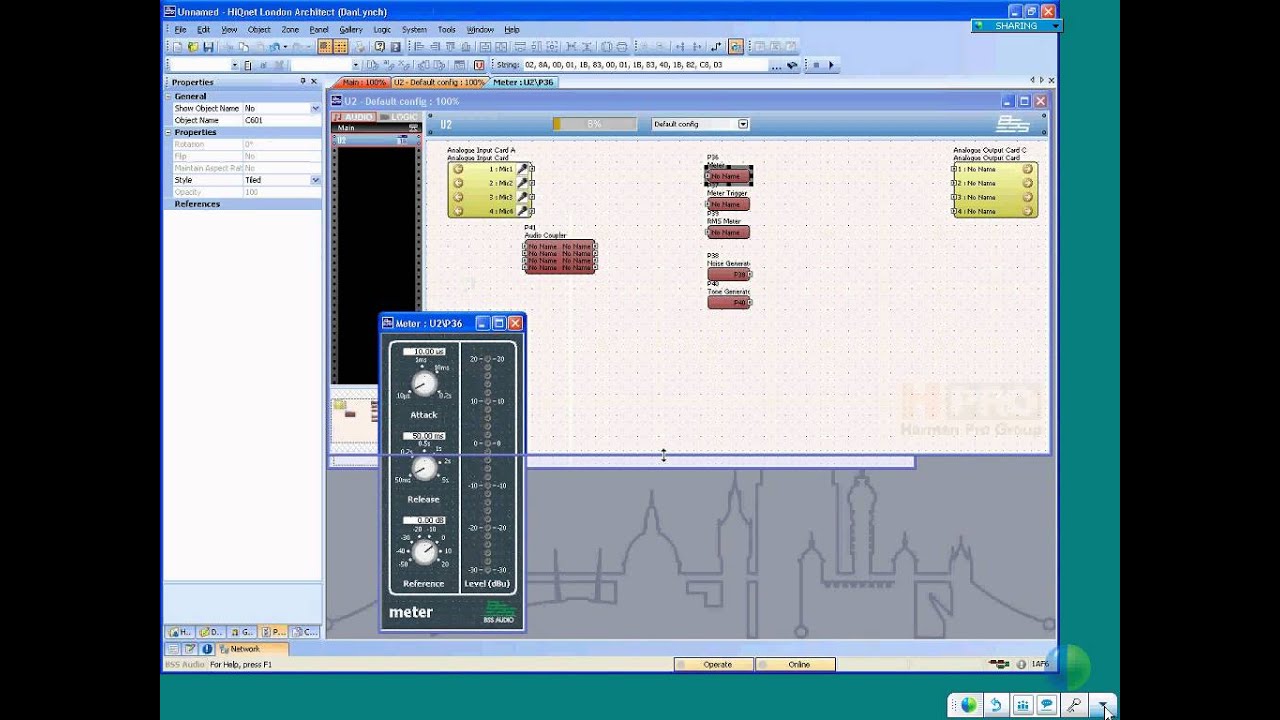This screenshot has width=1280, height=720.
Task: Click the highlighted rightmost main toolbar icon
Action: point(736,47)
